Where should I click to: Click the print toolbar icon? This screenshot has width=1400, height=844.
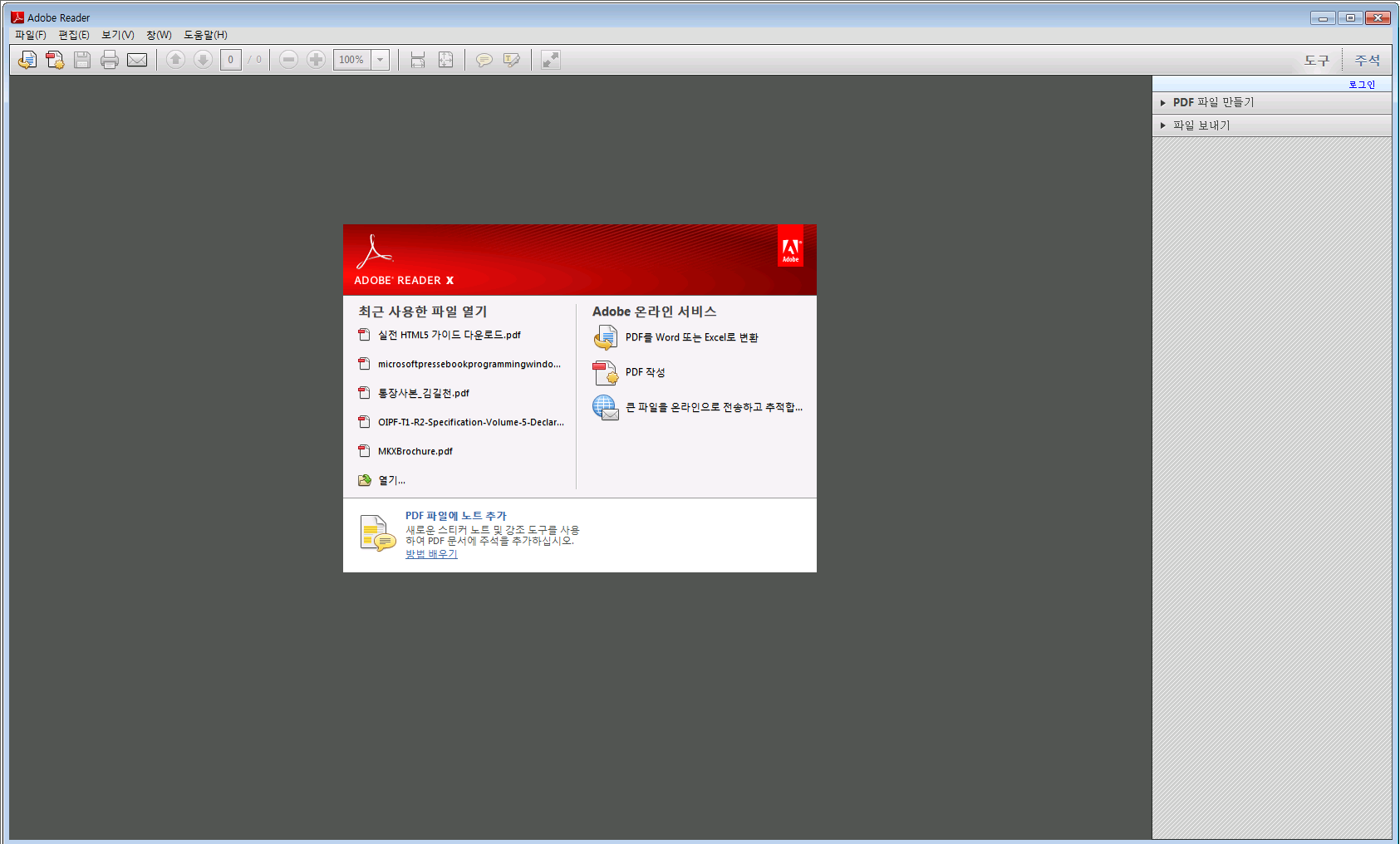click(x=110, y=60)
